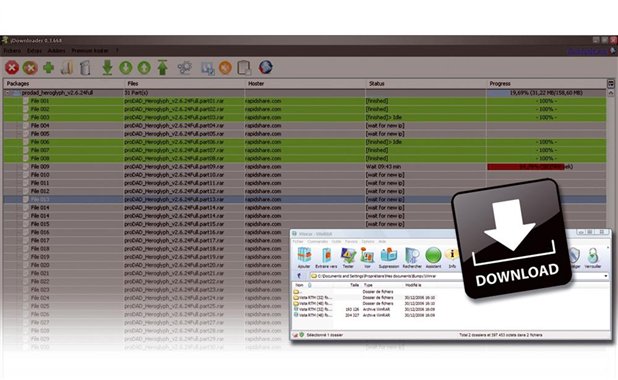Open column chooser at table's top-right corner
618x380 pixels.
coord(611,84)
